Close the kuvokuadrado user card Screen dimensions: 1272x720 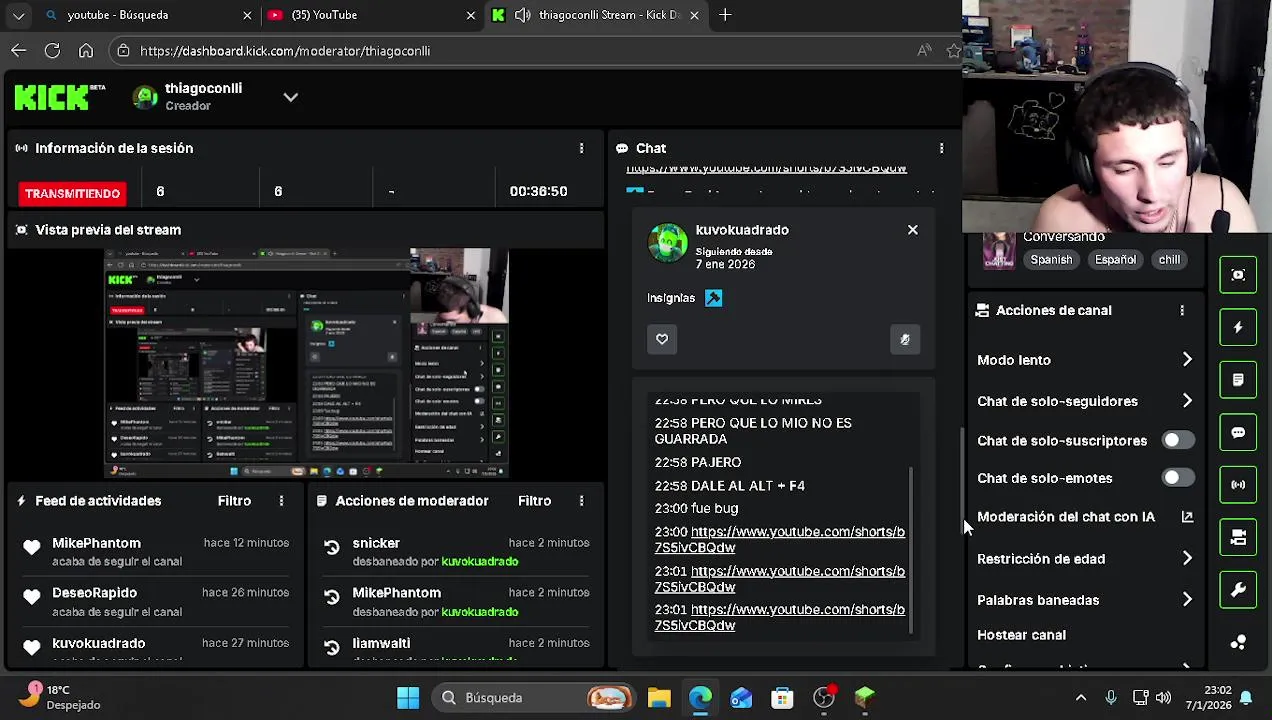[912, 230]
